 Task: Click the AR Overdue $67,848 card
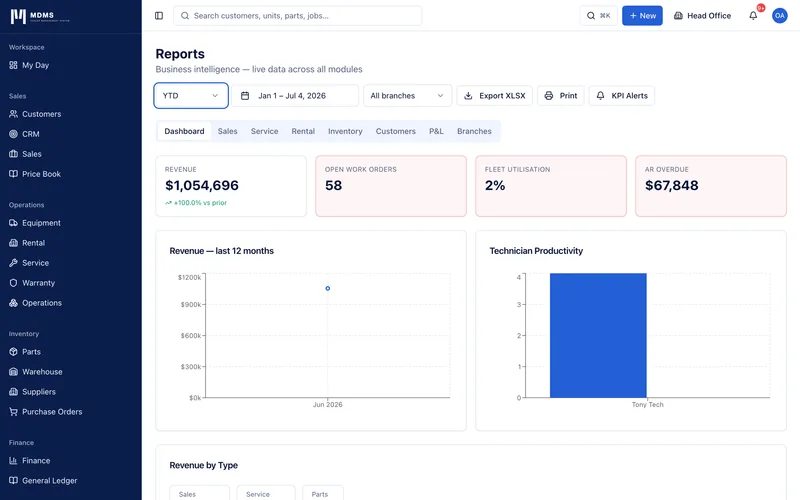tap(711, 186)
